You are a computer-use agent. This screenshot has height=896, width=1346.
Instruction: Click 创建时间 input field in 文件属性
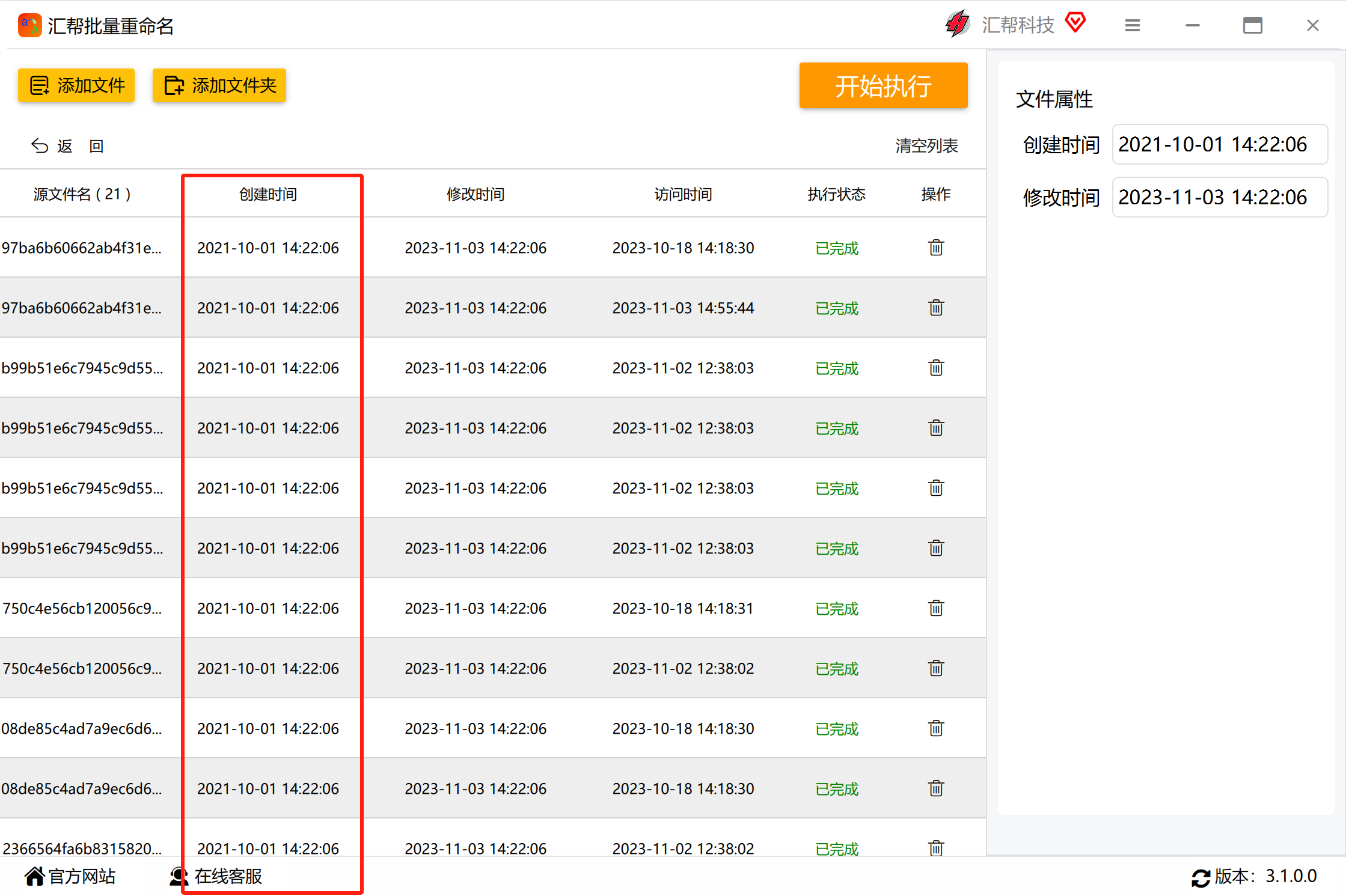(1220, 144)
